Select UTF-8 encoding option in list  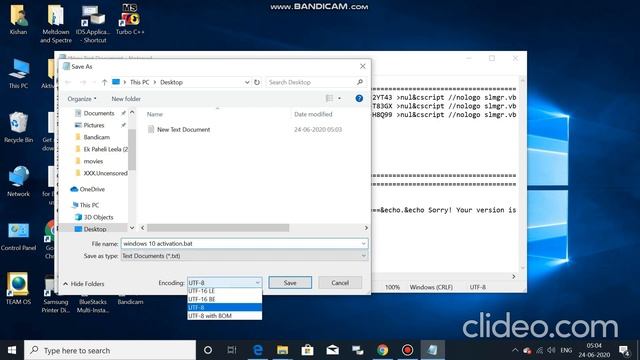(x=224, y=307)
